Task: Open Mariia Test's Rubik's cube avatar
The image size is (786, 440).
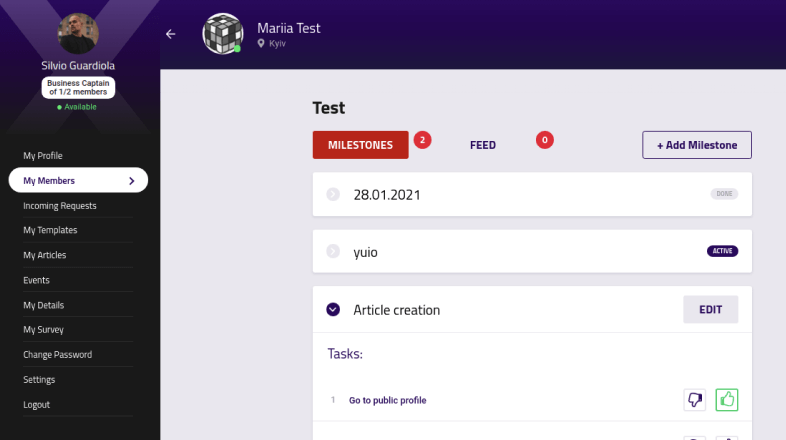Action: click(223, 34)
